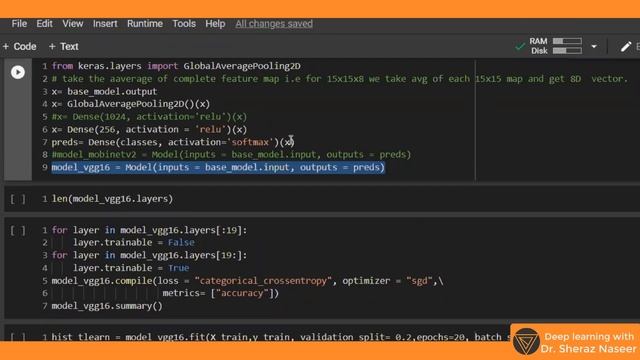Click the layer.trainable = False line

[x=134, y=242]
